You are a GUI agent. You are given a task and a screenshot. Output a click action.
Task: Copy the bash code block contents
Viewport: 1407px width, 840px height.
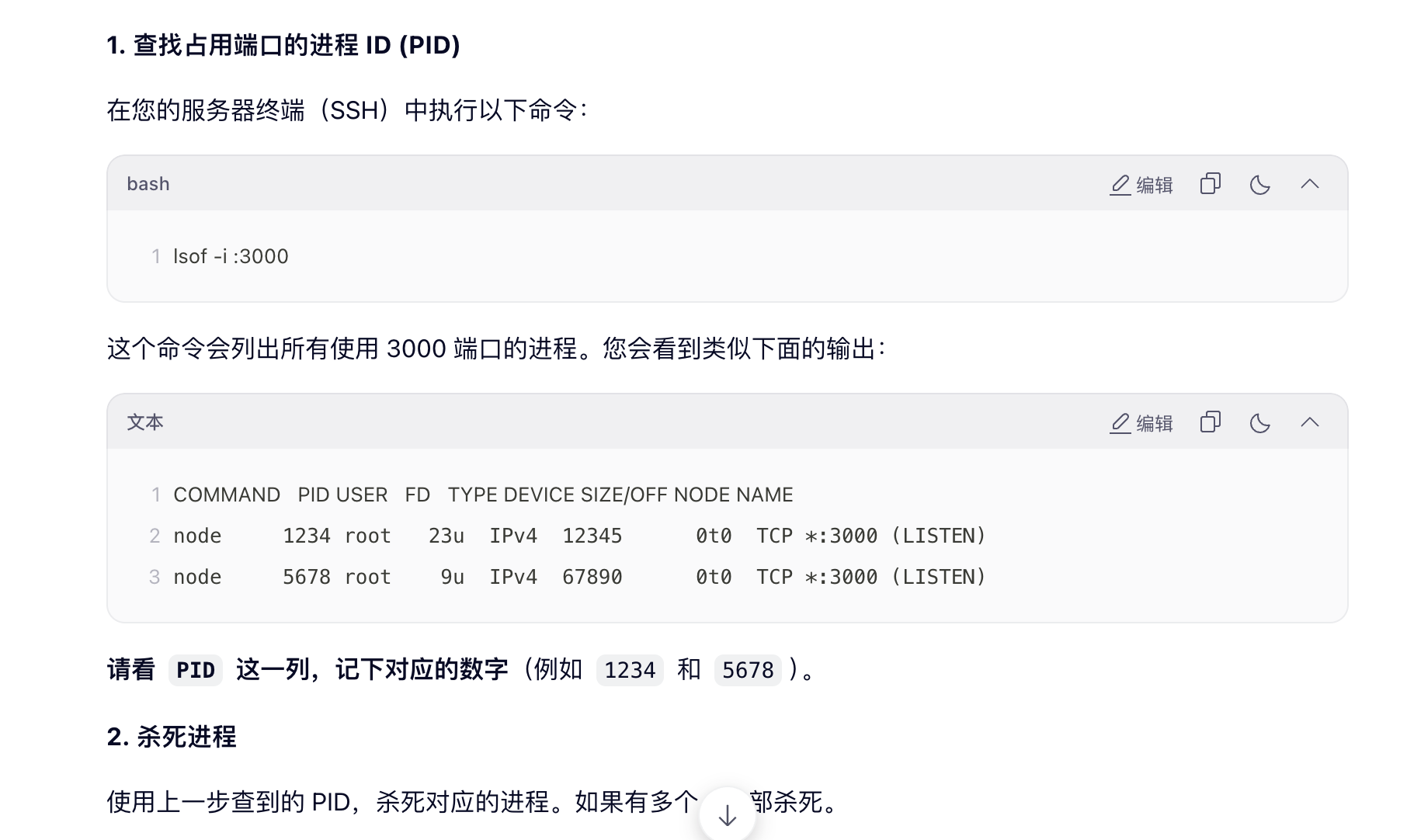(1210, 184)
